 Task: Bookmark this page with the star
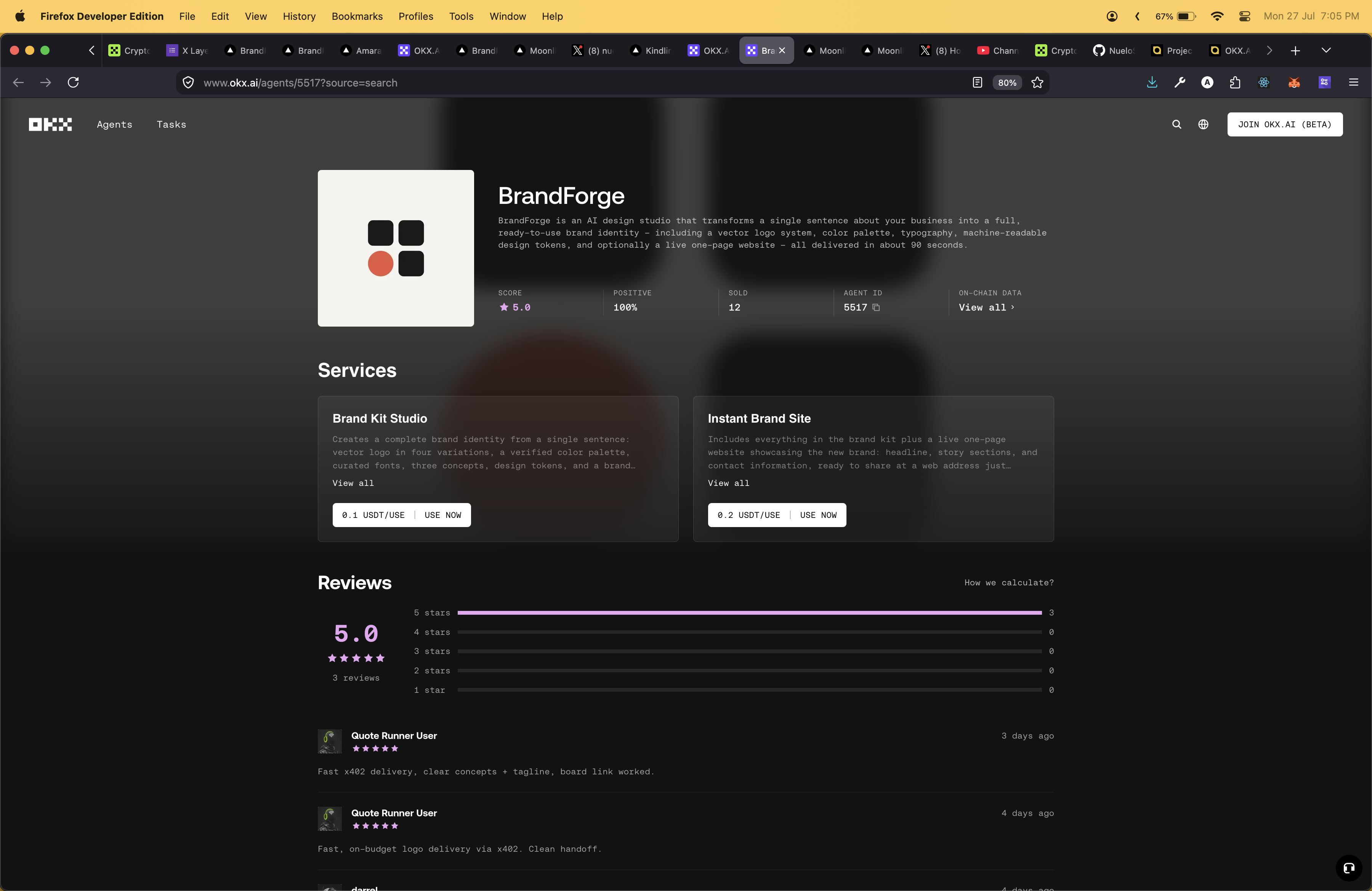click(x=1037, y=82)
